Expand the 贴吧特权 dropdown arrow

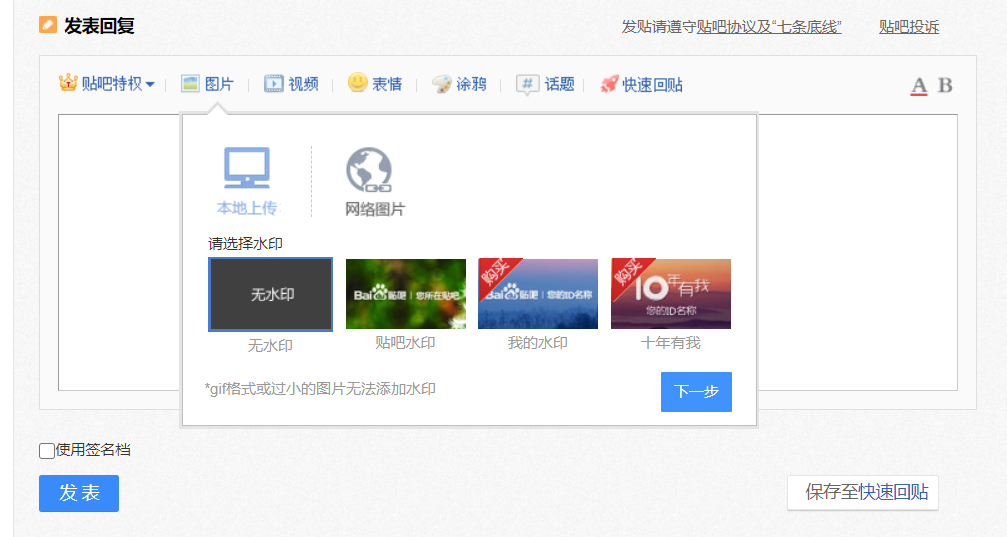coord(150,85)
